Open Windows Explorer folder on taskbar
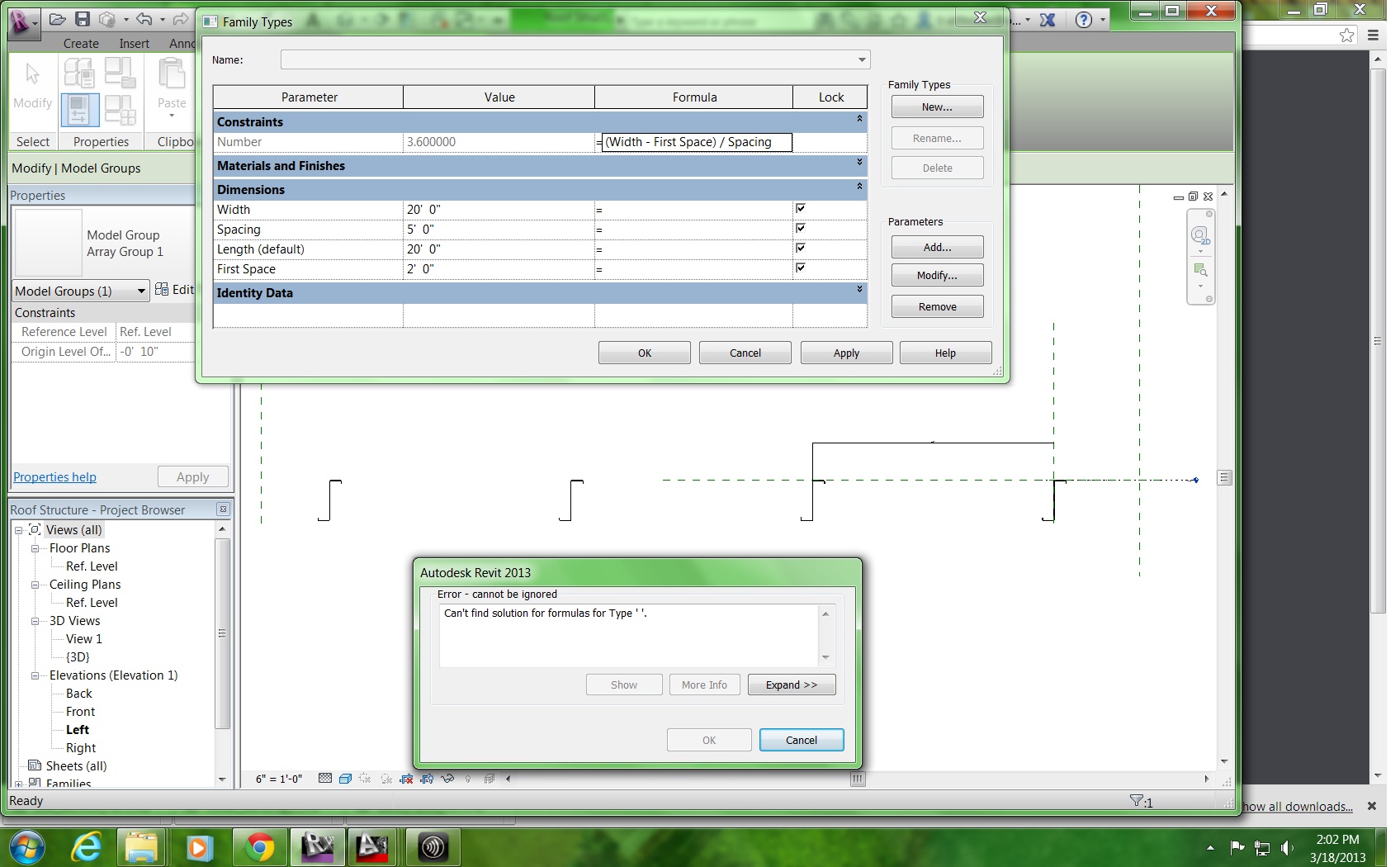 tap(142, 847)
